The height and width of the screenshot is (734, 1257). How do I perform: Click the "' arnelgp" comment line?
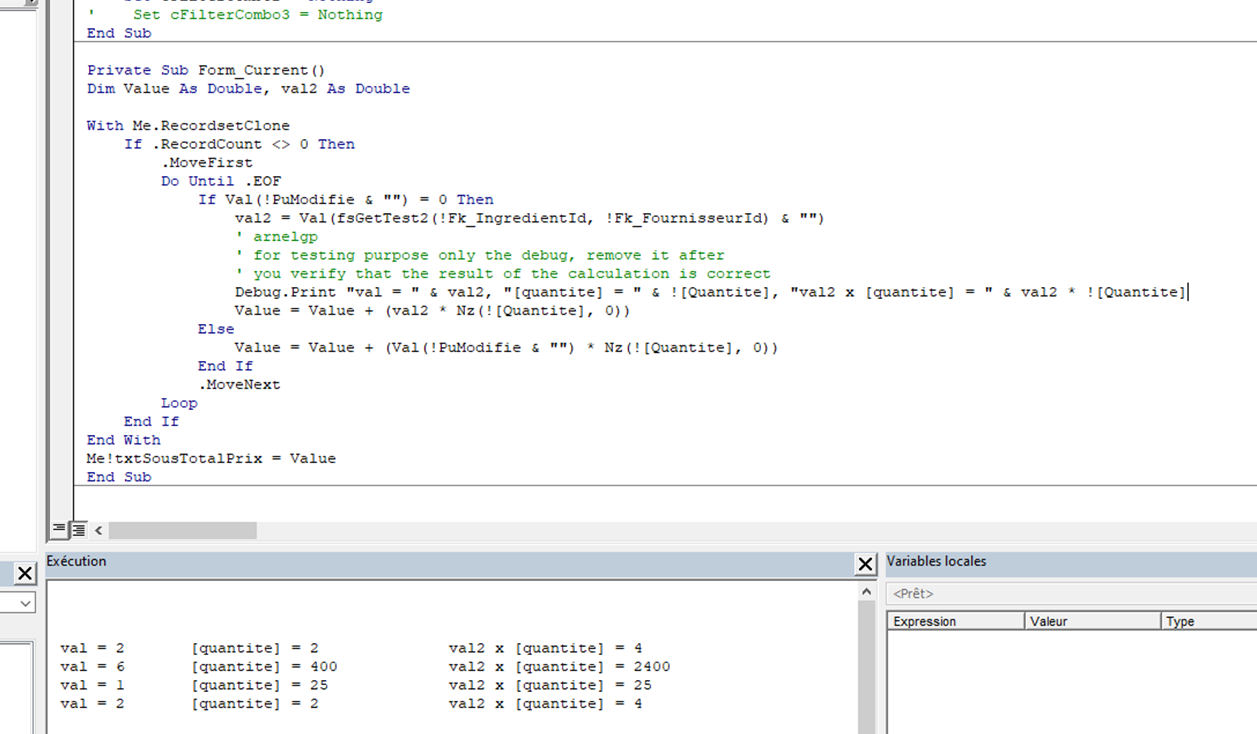[x=276, y=236]
